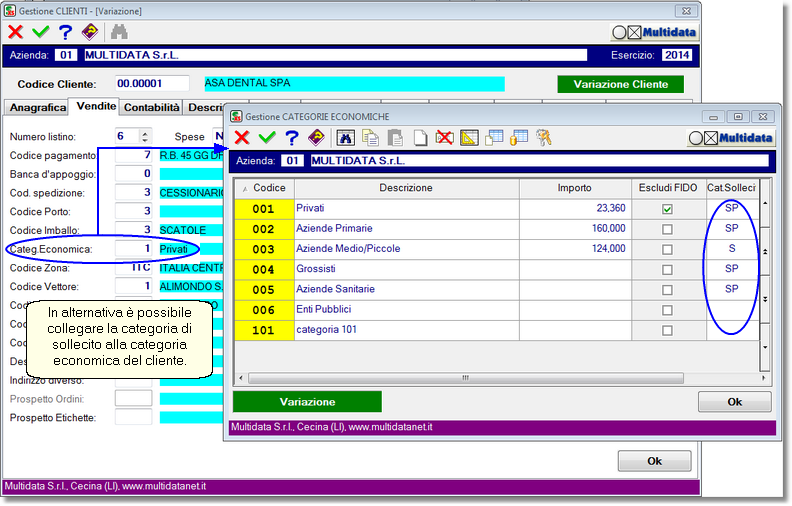The width and height of the screenshot is (792, 506).
Task: Check Escludi FIDO for Grossisti row
Action: pos(667,270)
